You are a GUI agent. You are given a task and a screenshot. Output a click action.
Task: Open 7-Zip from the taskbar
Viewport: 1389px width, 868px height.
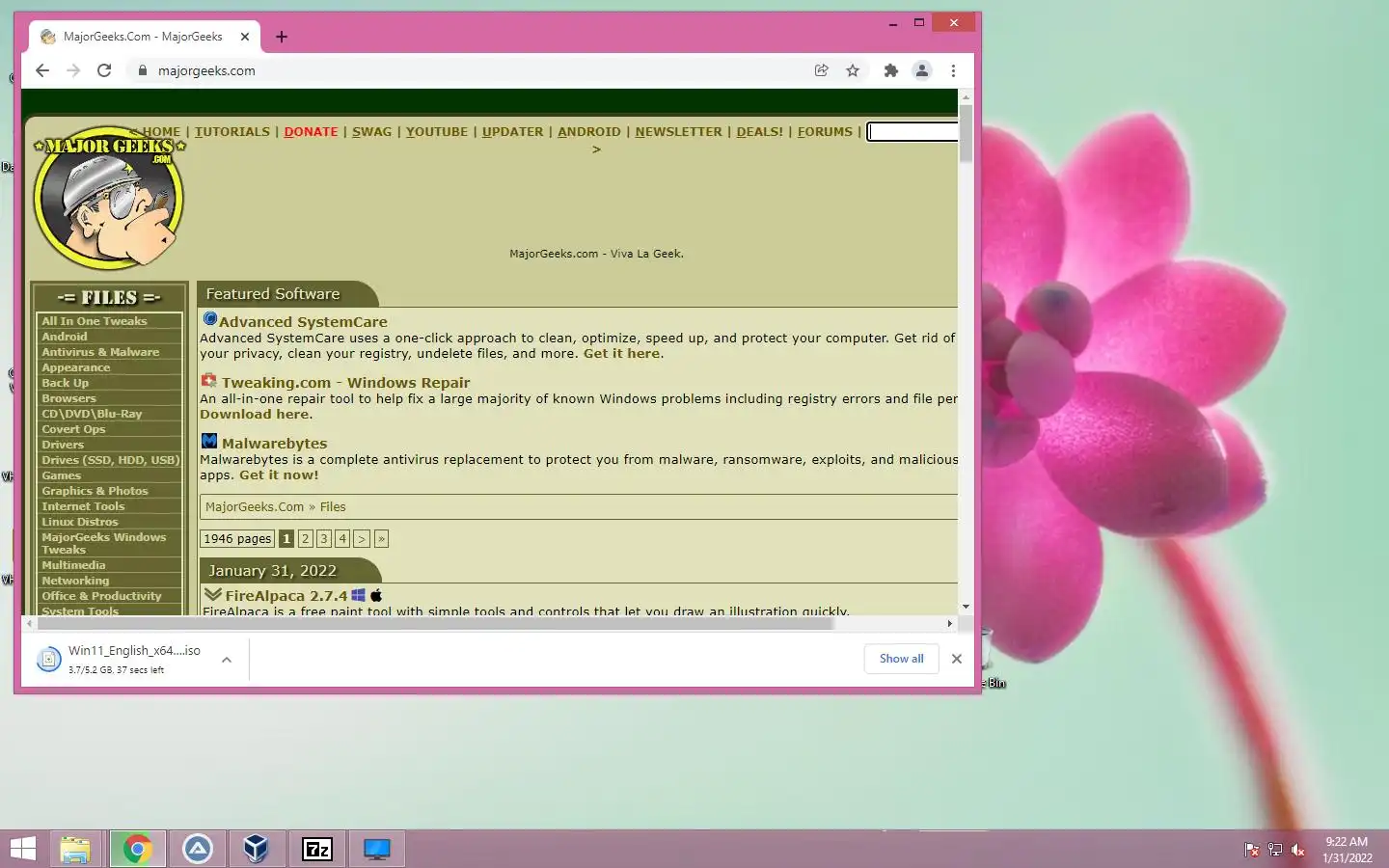click(317, 849)
